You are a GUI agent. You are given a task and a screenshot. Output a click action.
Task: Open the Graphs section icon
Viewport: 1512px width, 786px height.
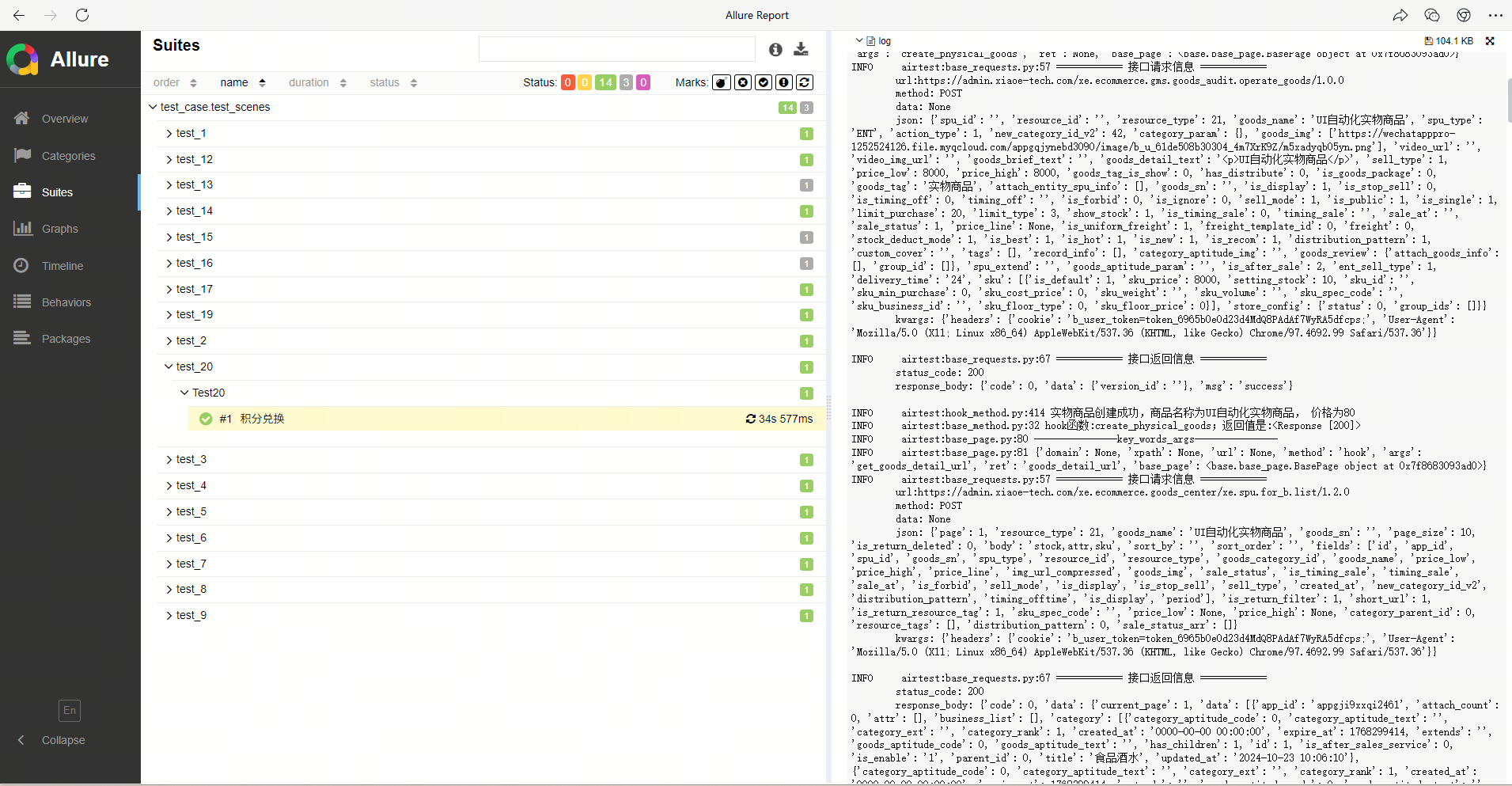pyautogui.click(x=22, y=229)
